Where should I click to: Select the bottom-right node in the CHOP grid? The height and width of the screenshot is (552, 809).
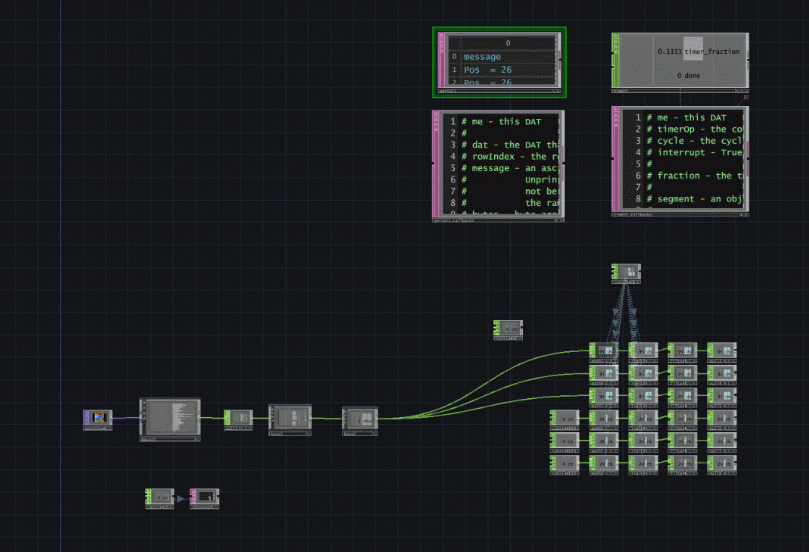[x=722, y=463]
